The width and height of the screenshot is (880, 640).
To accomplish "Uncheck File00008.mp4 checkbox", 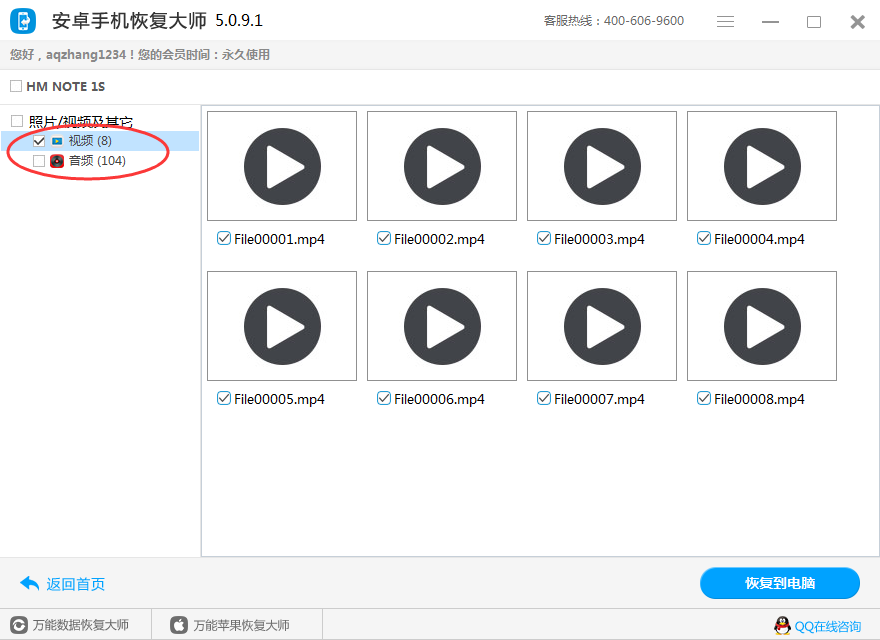I will (703, 398).
